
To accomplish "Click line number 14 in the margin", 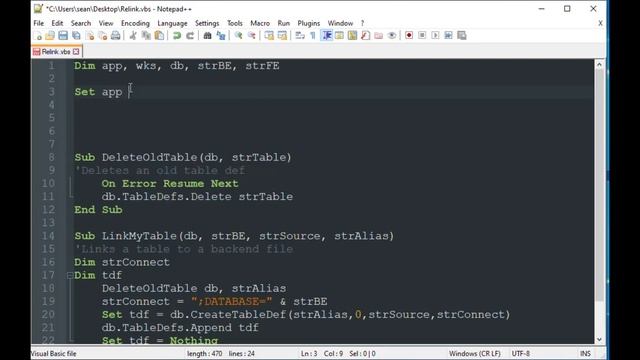I will pos(48,236).
